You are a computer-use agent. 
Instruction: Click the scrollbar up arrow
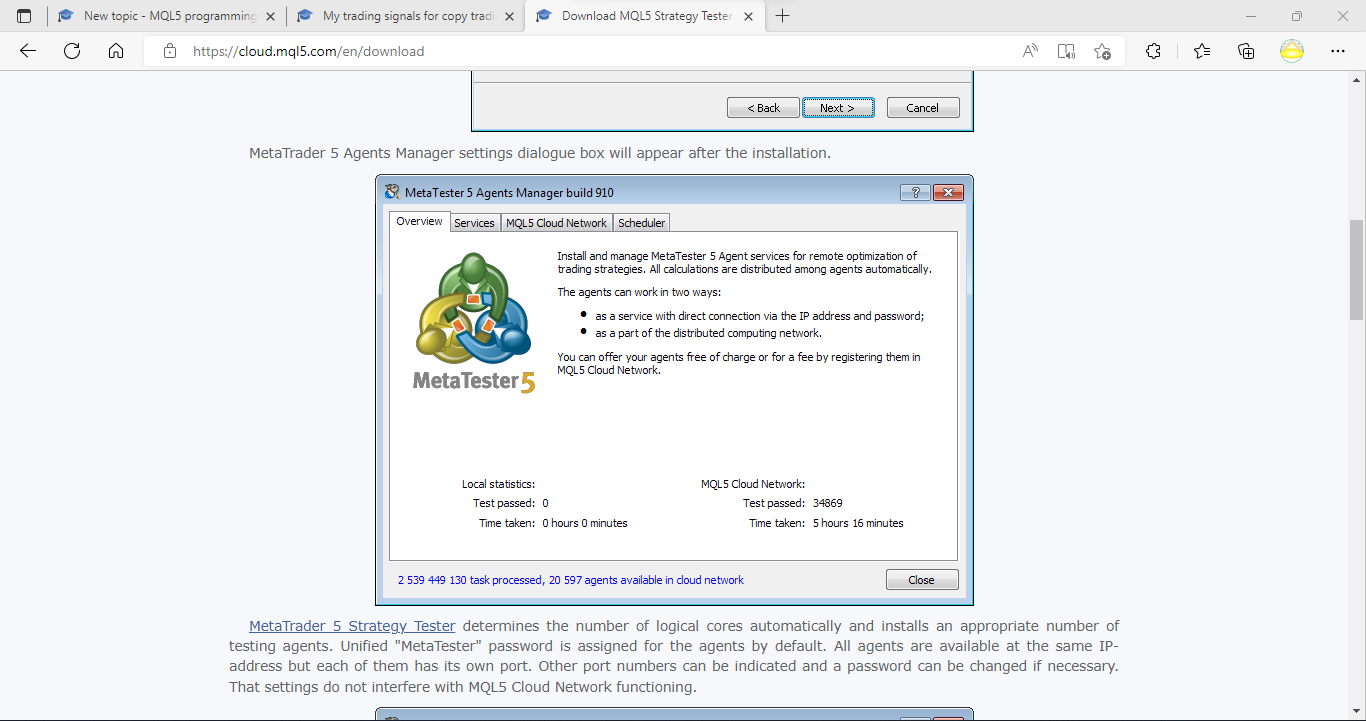[1357, 79]
